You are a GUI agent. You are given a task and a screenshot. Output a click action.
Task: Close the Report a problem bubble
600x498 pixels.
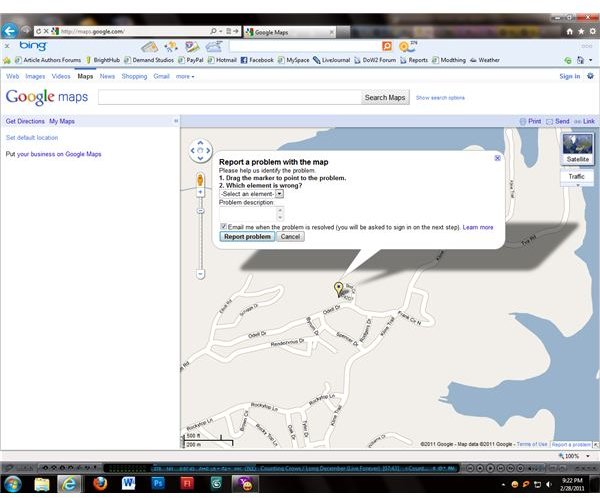[x=497, y=158]
